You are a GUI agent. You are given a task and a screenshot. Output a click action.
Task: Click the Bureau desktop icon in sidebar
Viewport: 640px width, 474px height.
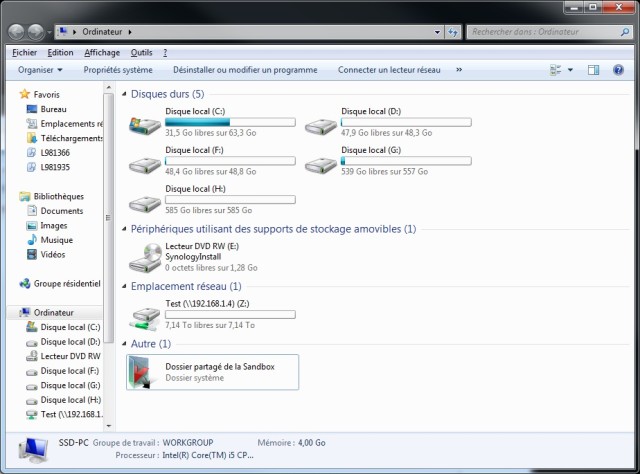(31, 109)
